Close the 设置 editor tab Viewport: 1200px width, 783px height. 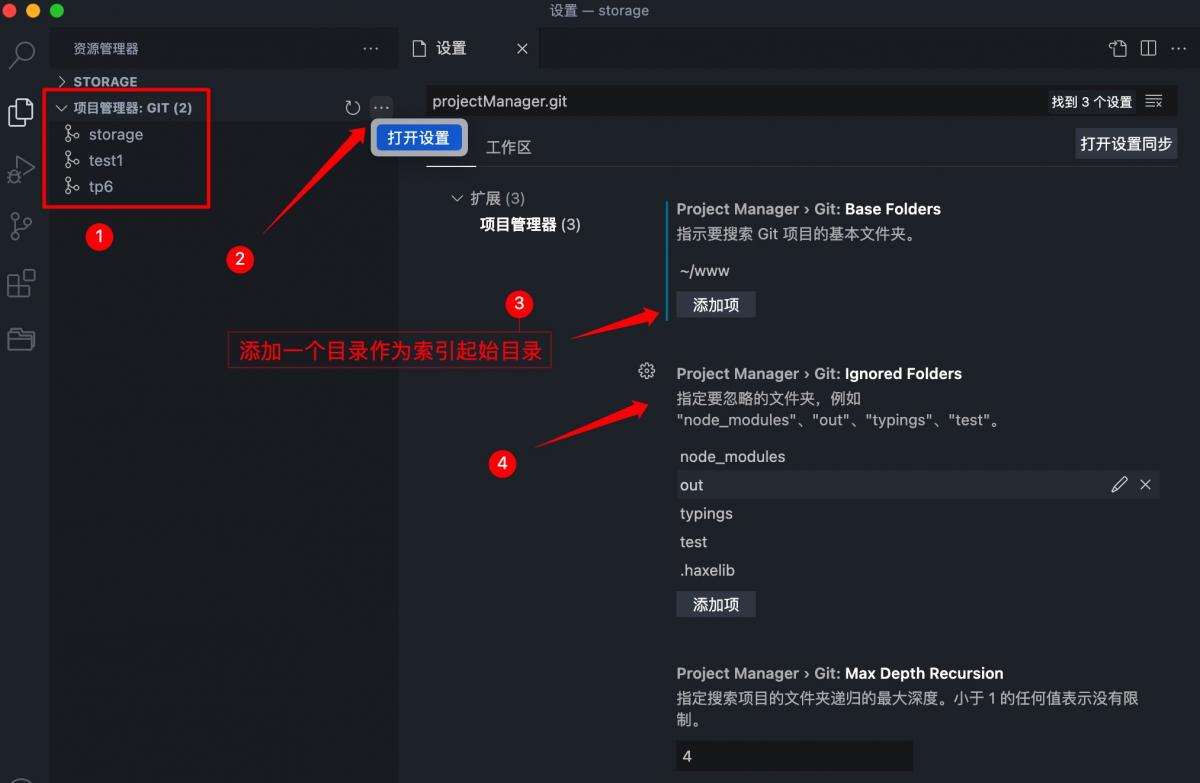coord(522,48)
